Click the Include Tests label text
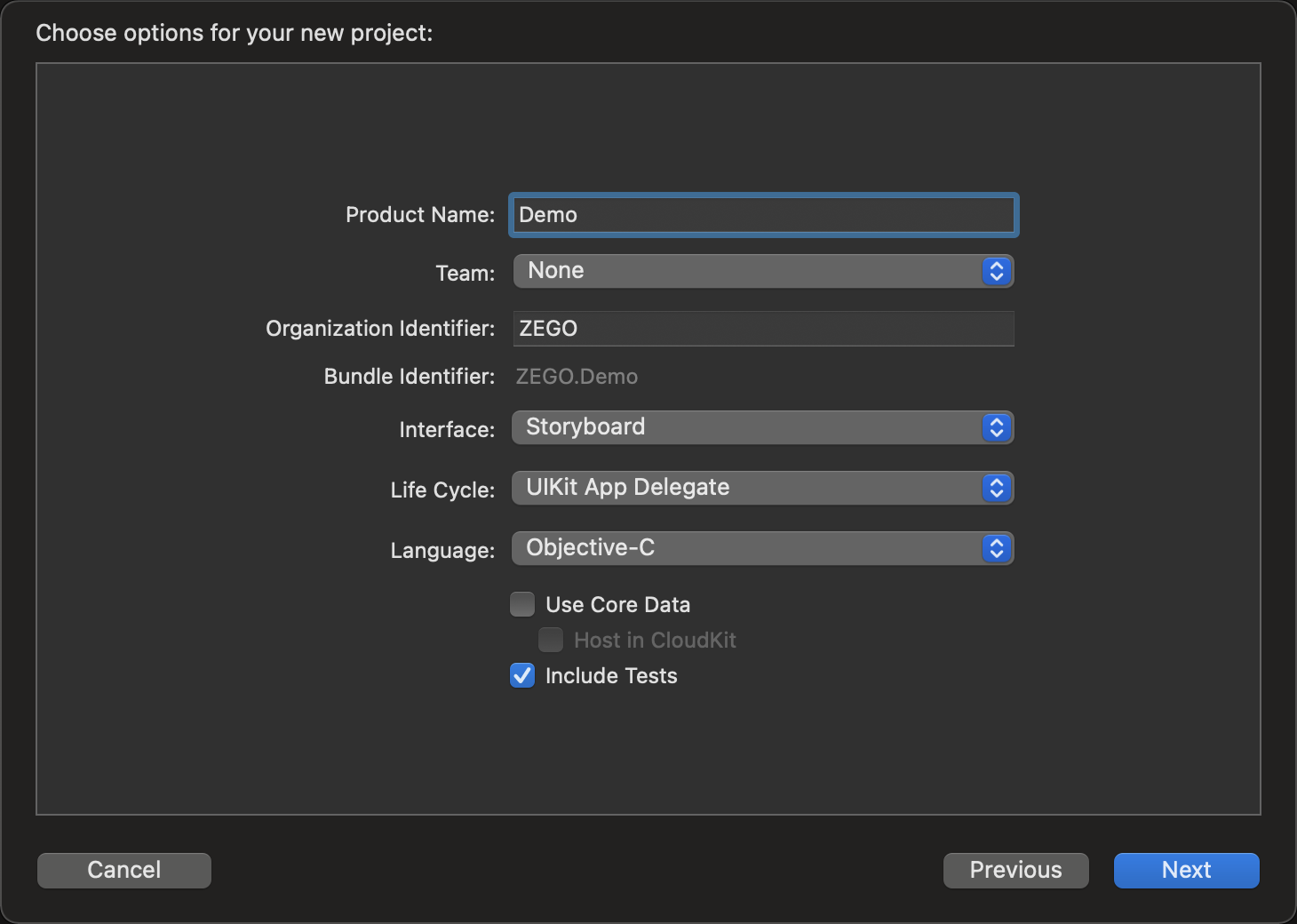The width and height of the screenshot is (1297, 924). point(611,676)
